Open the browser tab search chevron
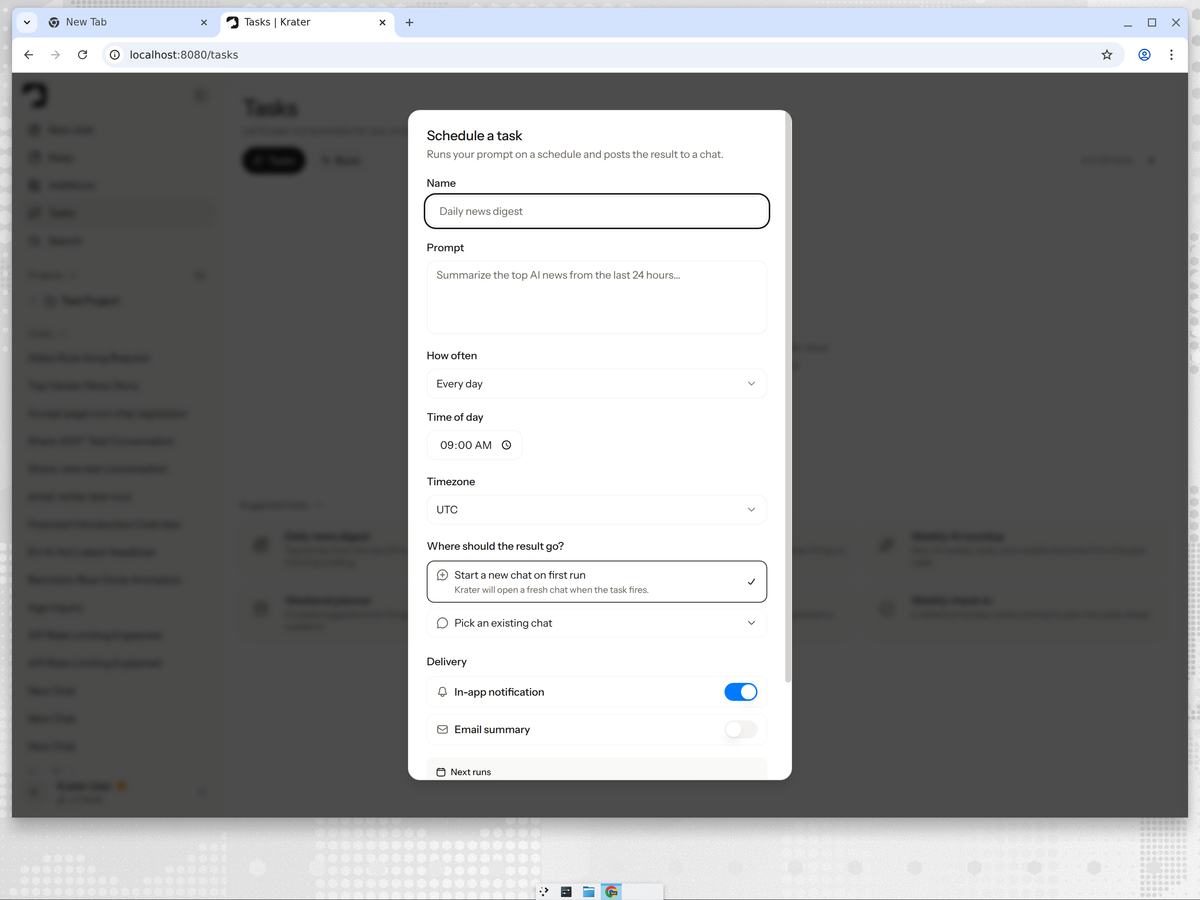This screenshot has width=1200, height=900. (x=27, y=22)
